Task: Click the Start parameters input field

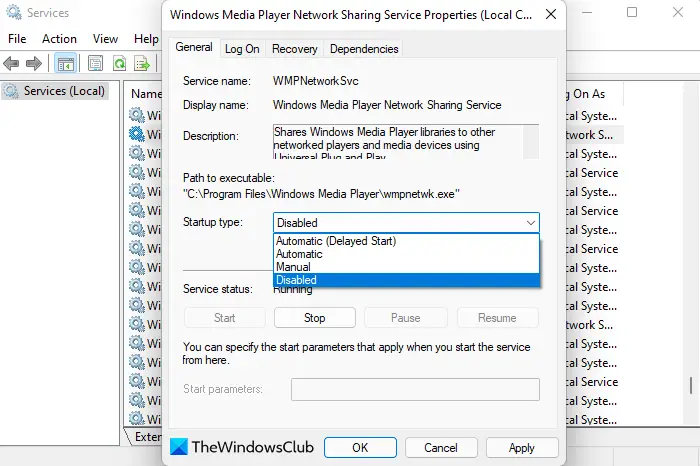Action: click(x=415, y=390)
